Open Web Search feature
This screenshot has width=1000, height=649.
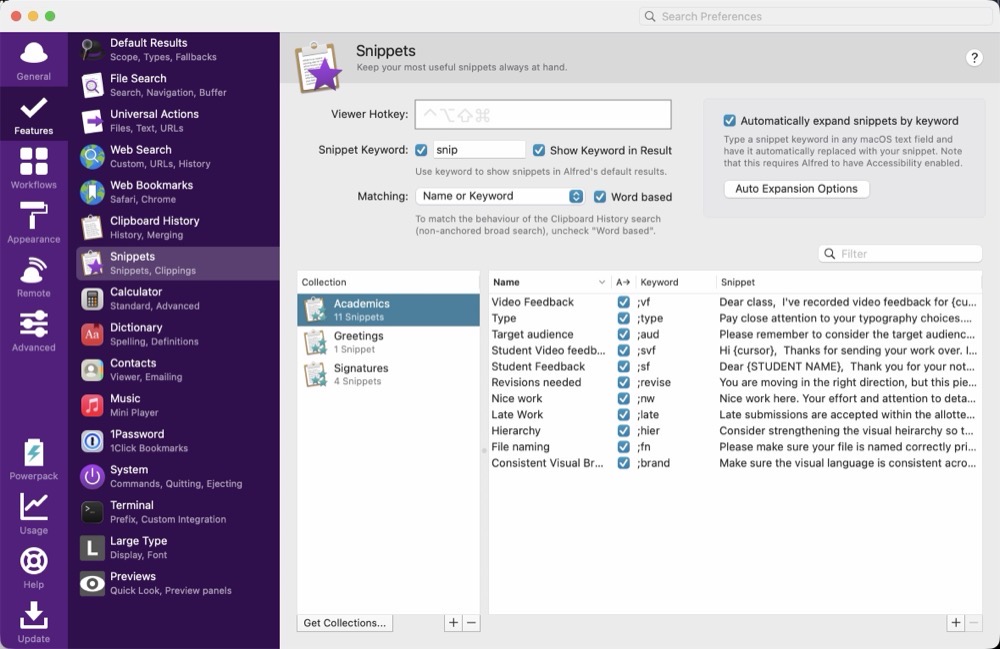(x=177, y=157)
